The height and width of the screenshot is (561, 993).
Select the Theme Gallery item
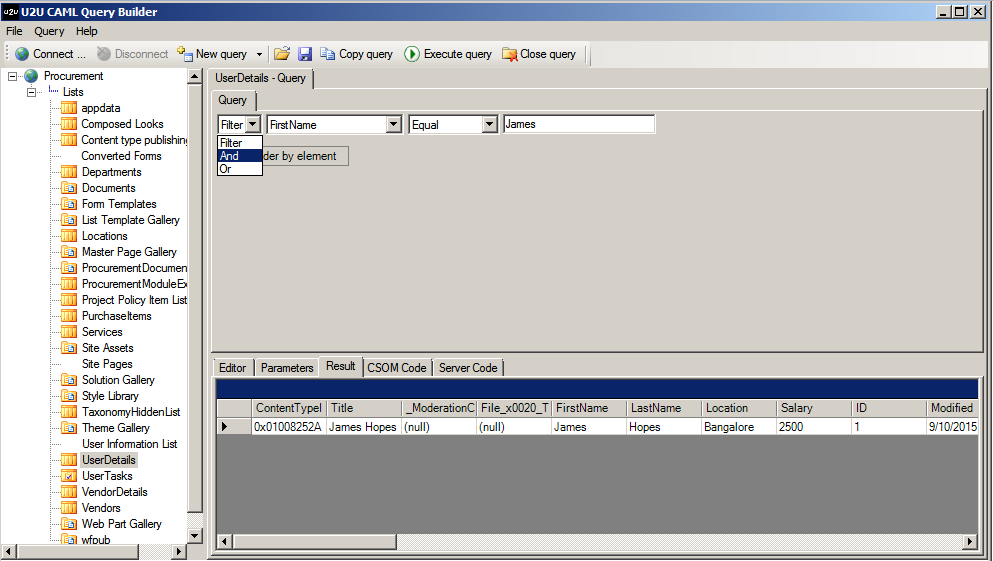(116, 428)
